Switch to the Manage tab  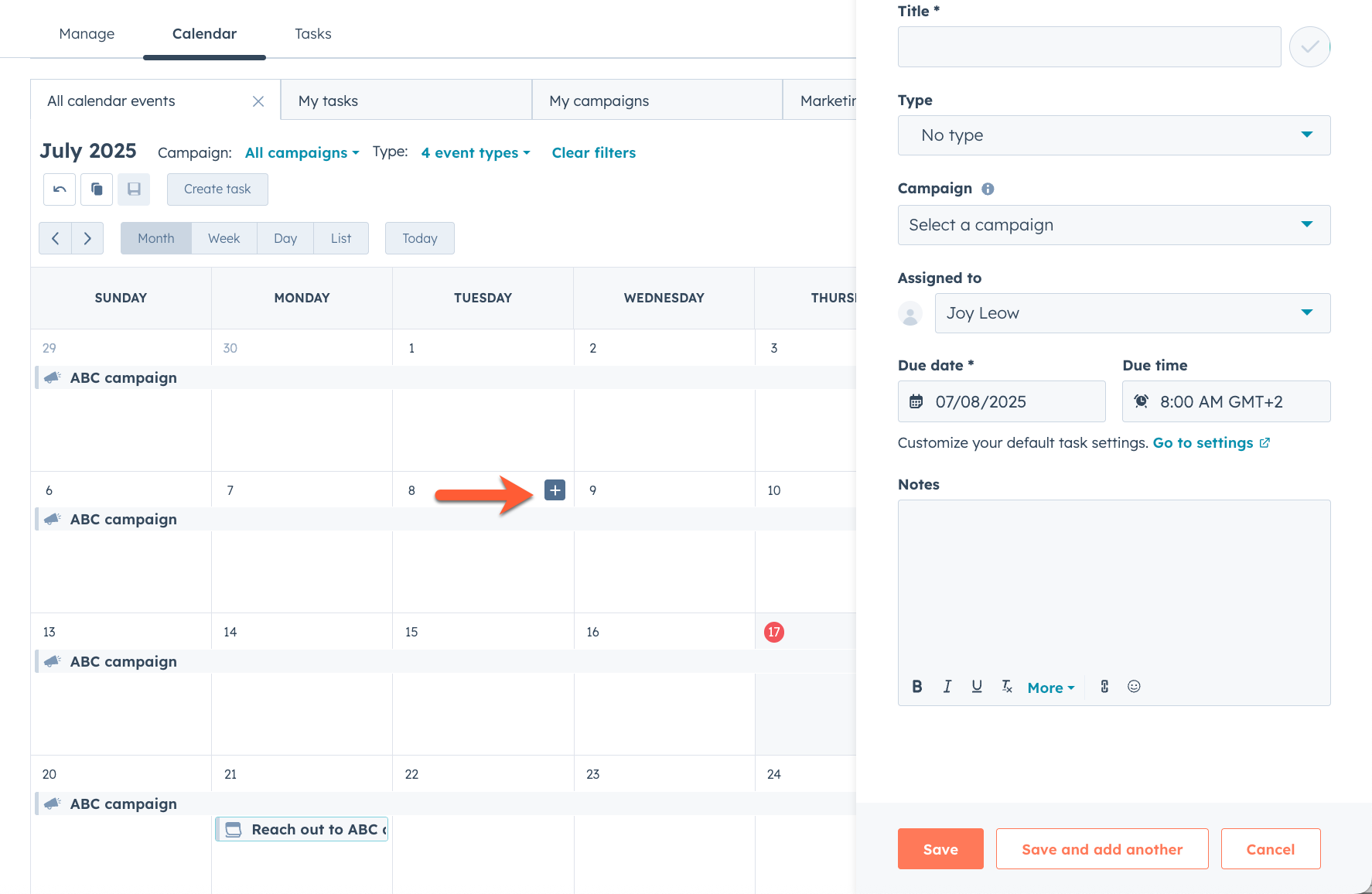tap(87, 33)
